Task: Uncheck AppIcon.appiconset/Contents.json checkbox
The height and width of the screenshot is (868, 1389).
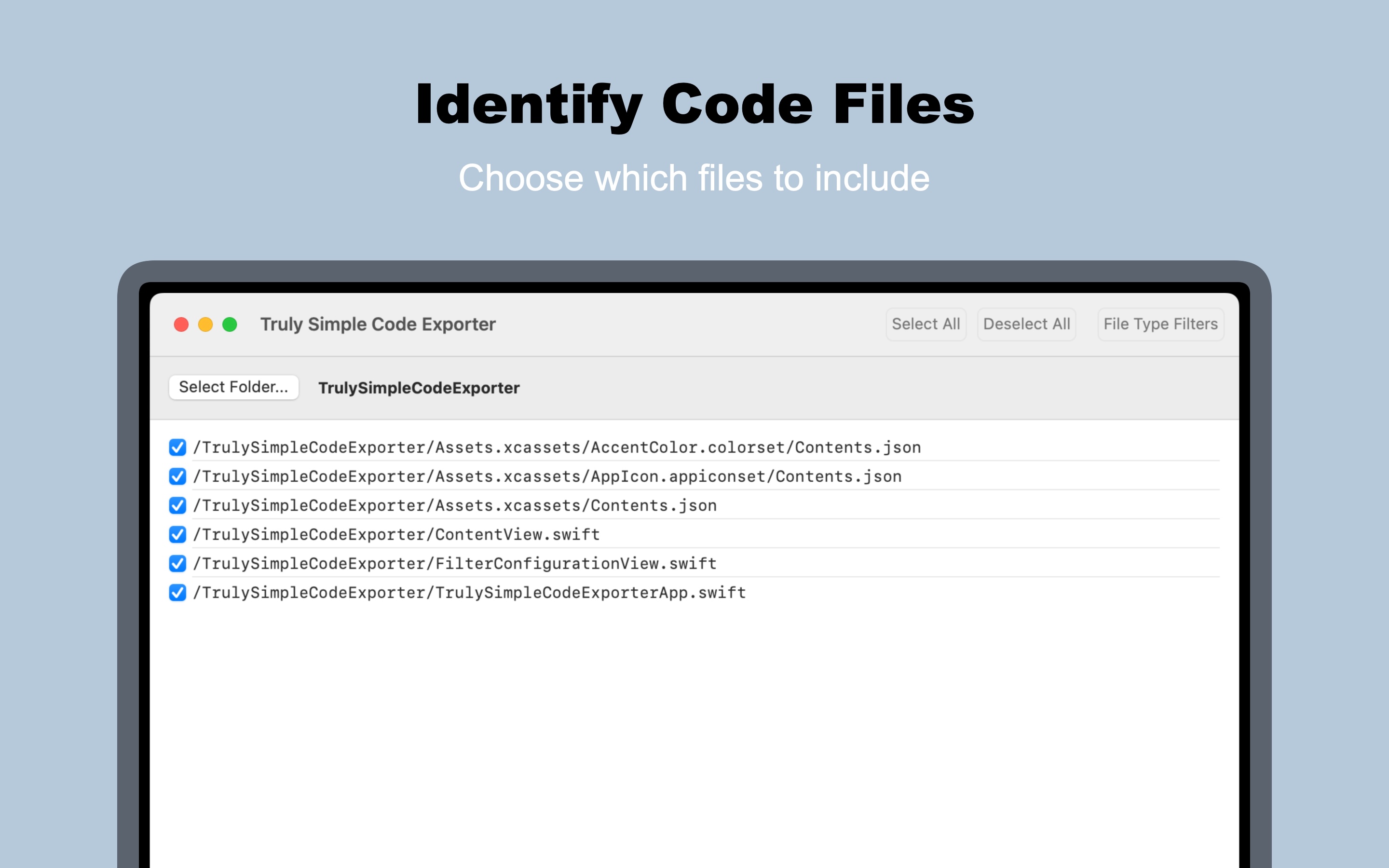Action: (177, 476)
